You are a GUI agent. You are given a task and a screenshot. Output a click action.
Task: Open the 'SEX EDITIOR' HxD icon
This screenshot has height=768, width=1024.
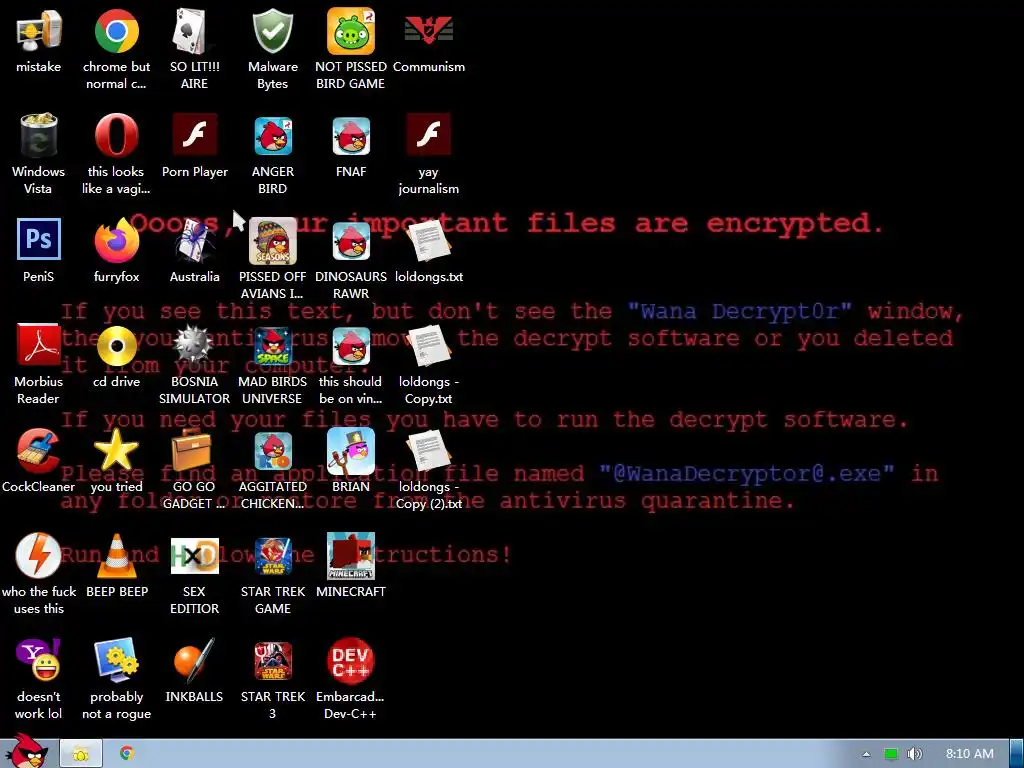[x=194, y=556]
